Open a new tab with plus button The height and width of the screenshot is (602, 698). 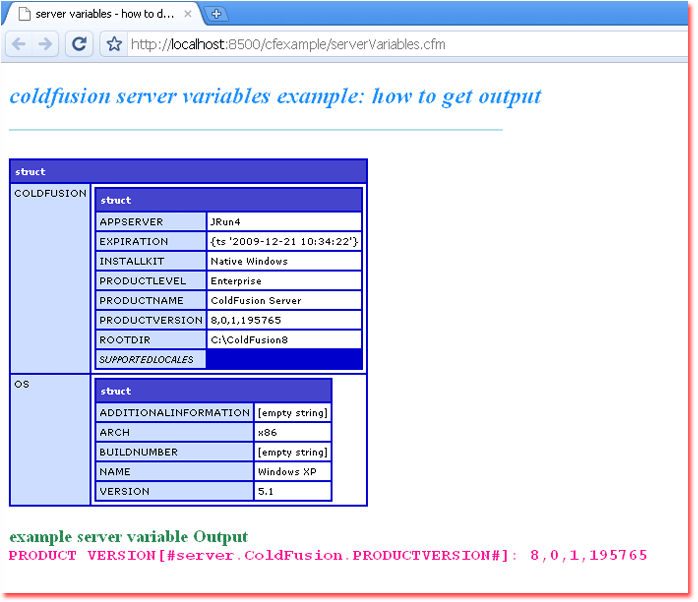(x=216, y=14)
